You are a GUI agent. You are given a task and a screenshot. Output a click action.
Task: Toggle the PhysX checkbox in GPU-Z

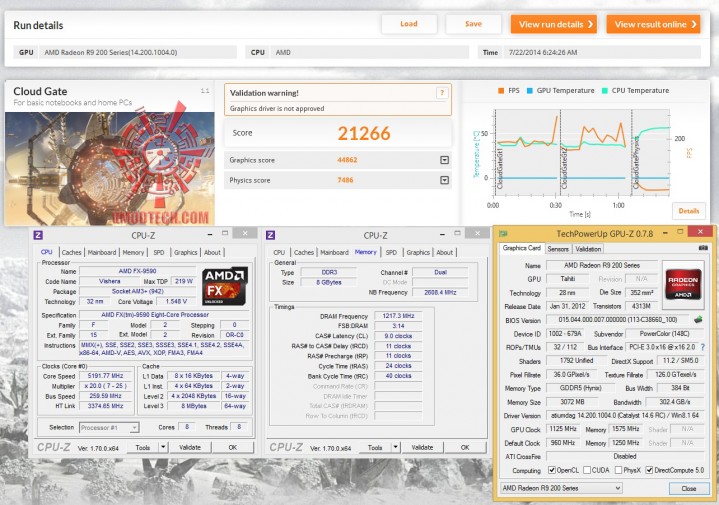(619, 470)
